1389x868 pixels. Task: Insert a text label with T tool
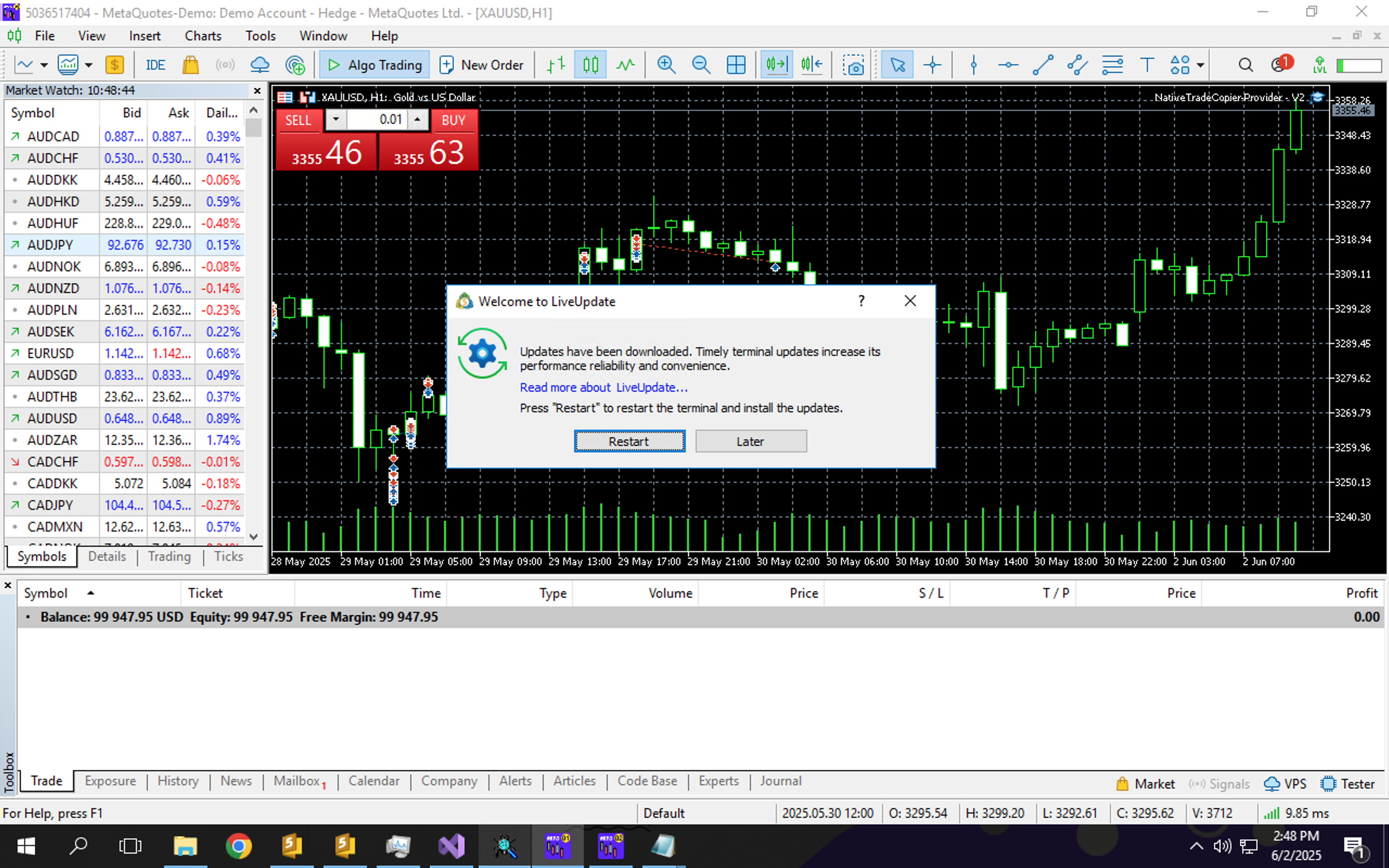click(1147, 65)
